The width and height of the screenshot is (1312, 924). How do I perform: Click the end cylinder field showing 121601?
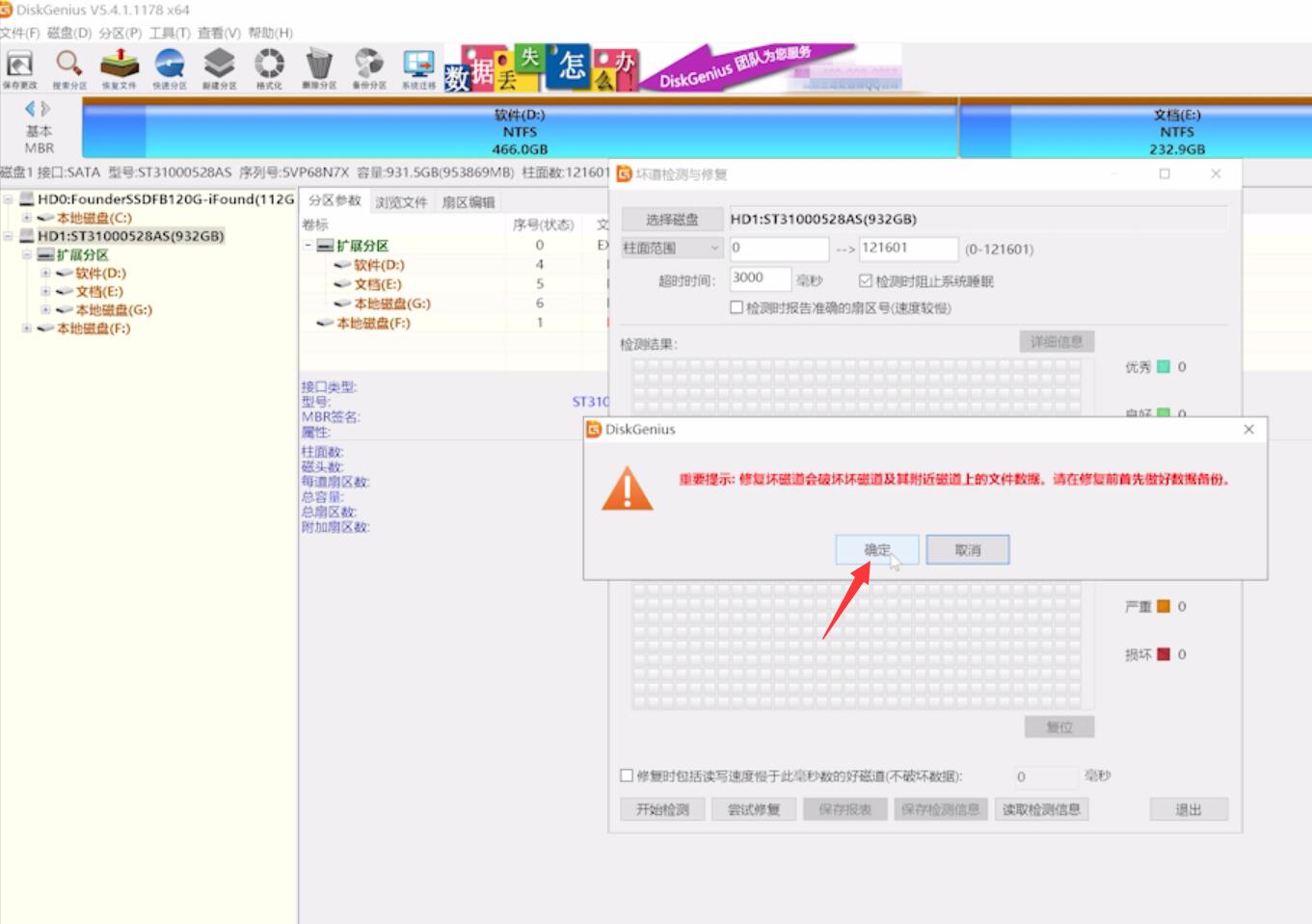pos(908,249)
